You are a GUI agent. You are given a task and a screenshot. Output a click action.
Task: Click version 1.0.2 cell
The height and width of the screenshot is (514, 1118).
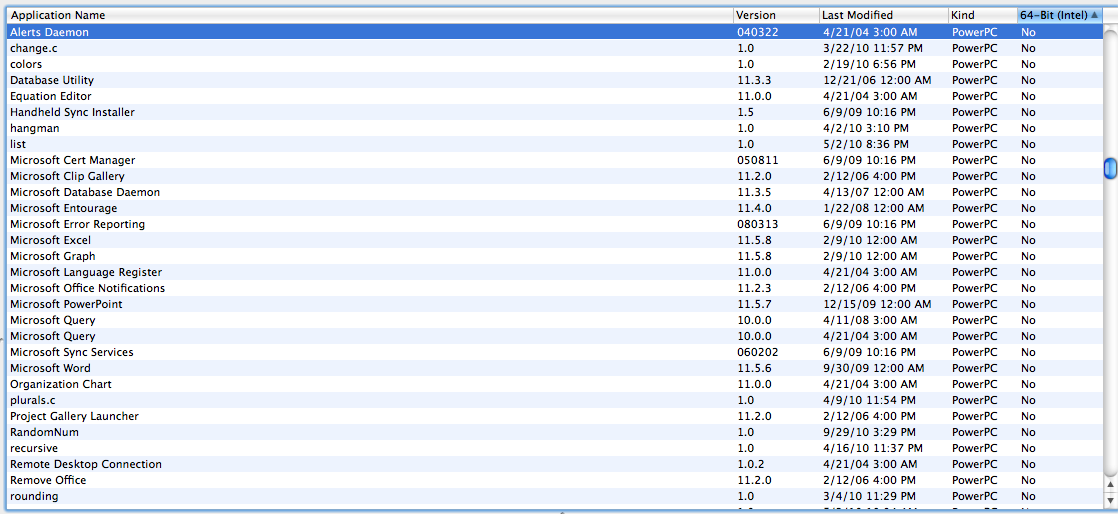(751, 464)
